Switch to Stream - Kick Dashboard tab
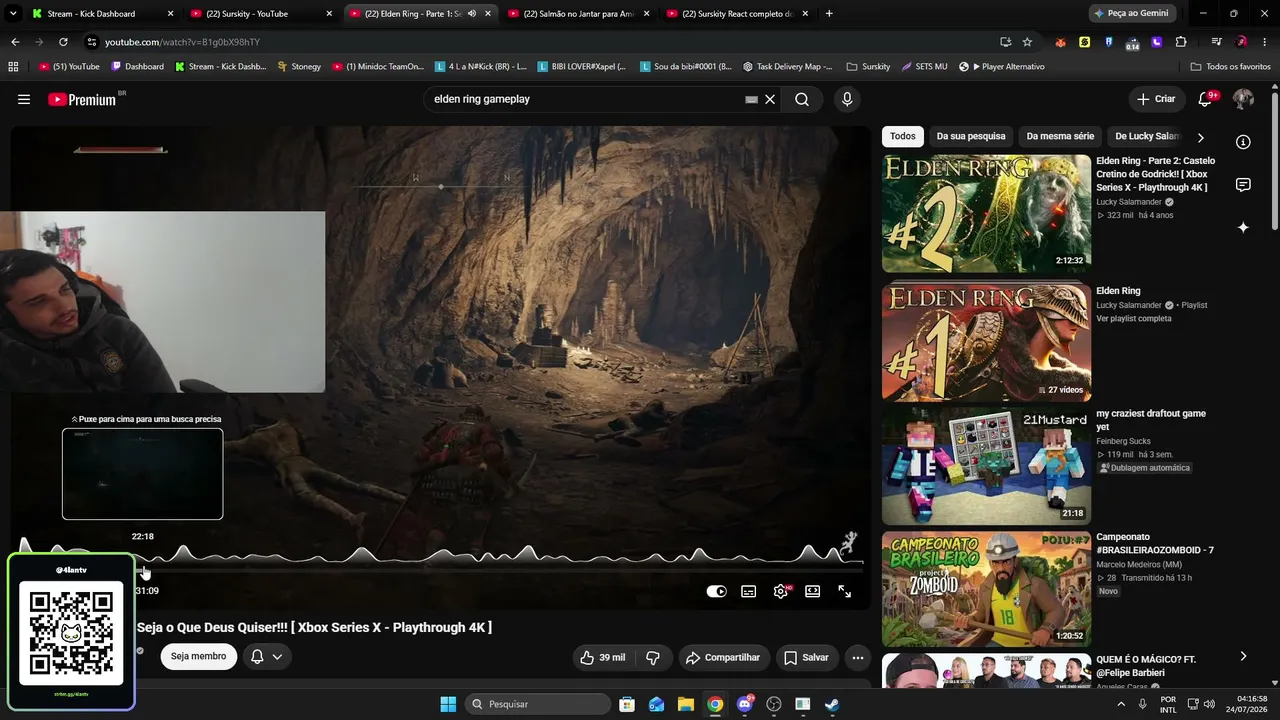 pyautogui.click(x=101, y=13)
